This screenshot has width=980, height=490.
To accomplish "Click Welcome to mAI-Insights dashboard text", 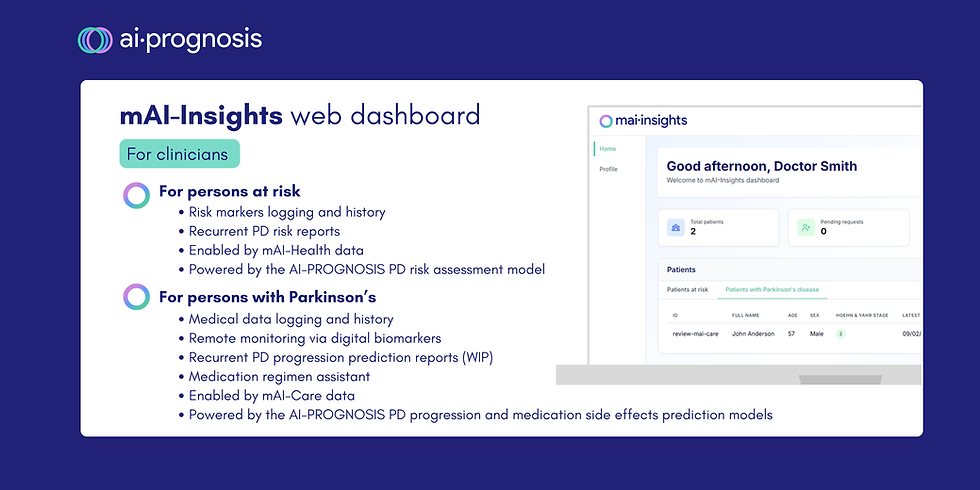I will (x=722, y=181).
